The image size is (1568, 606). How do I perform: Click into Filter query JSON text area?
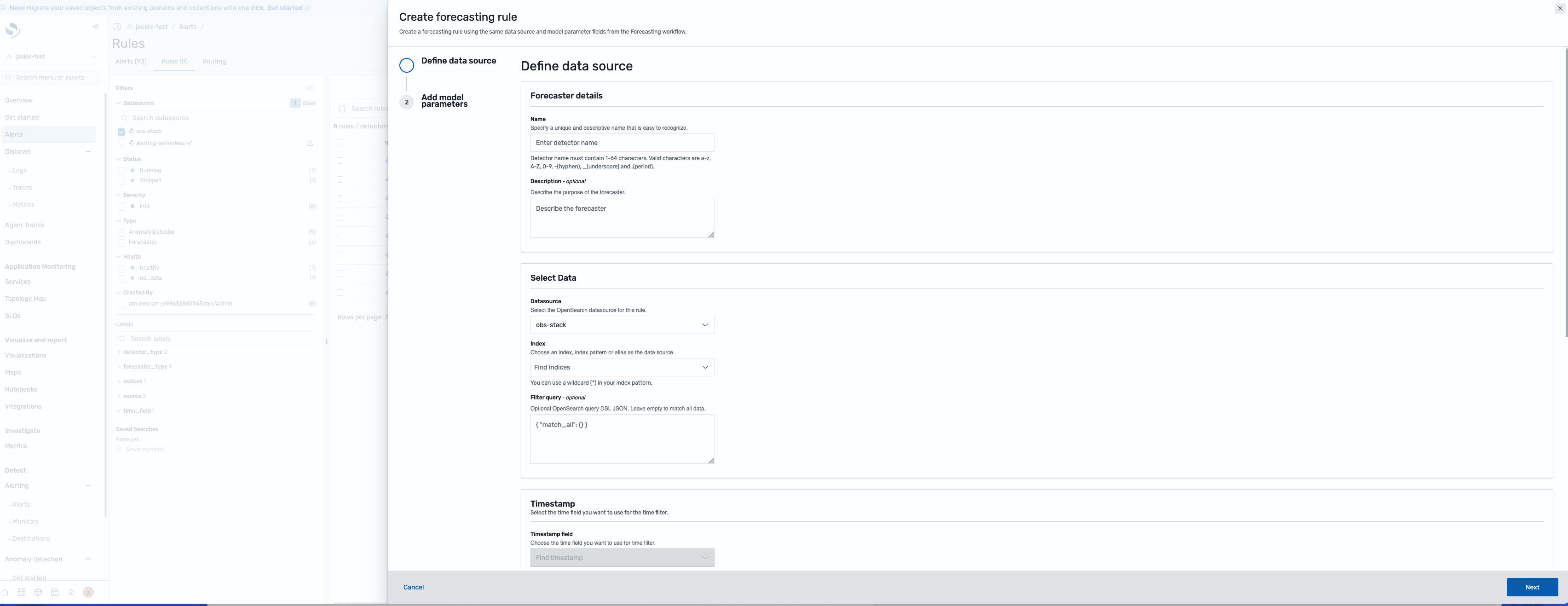(622, 439)
